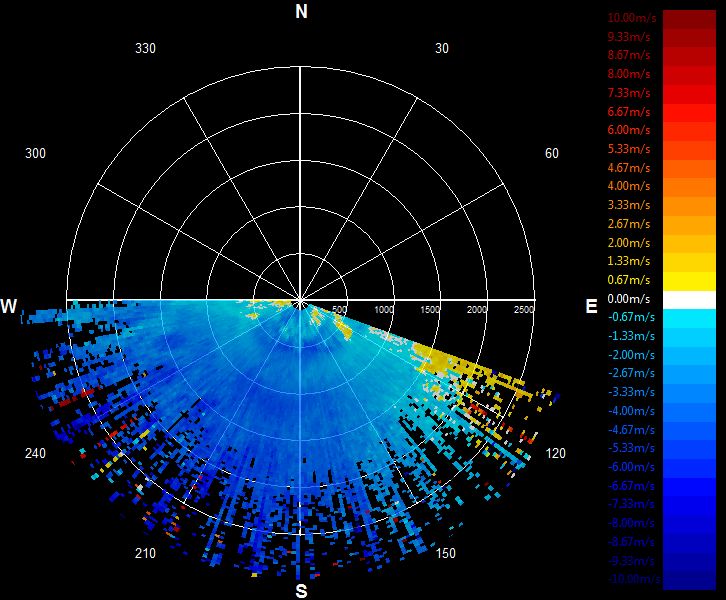Click the 8.00m/s legend label
The height and width of the screenshot is (600, 726).
point(629,74)
